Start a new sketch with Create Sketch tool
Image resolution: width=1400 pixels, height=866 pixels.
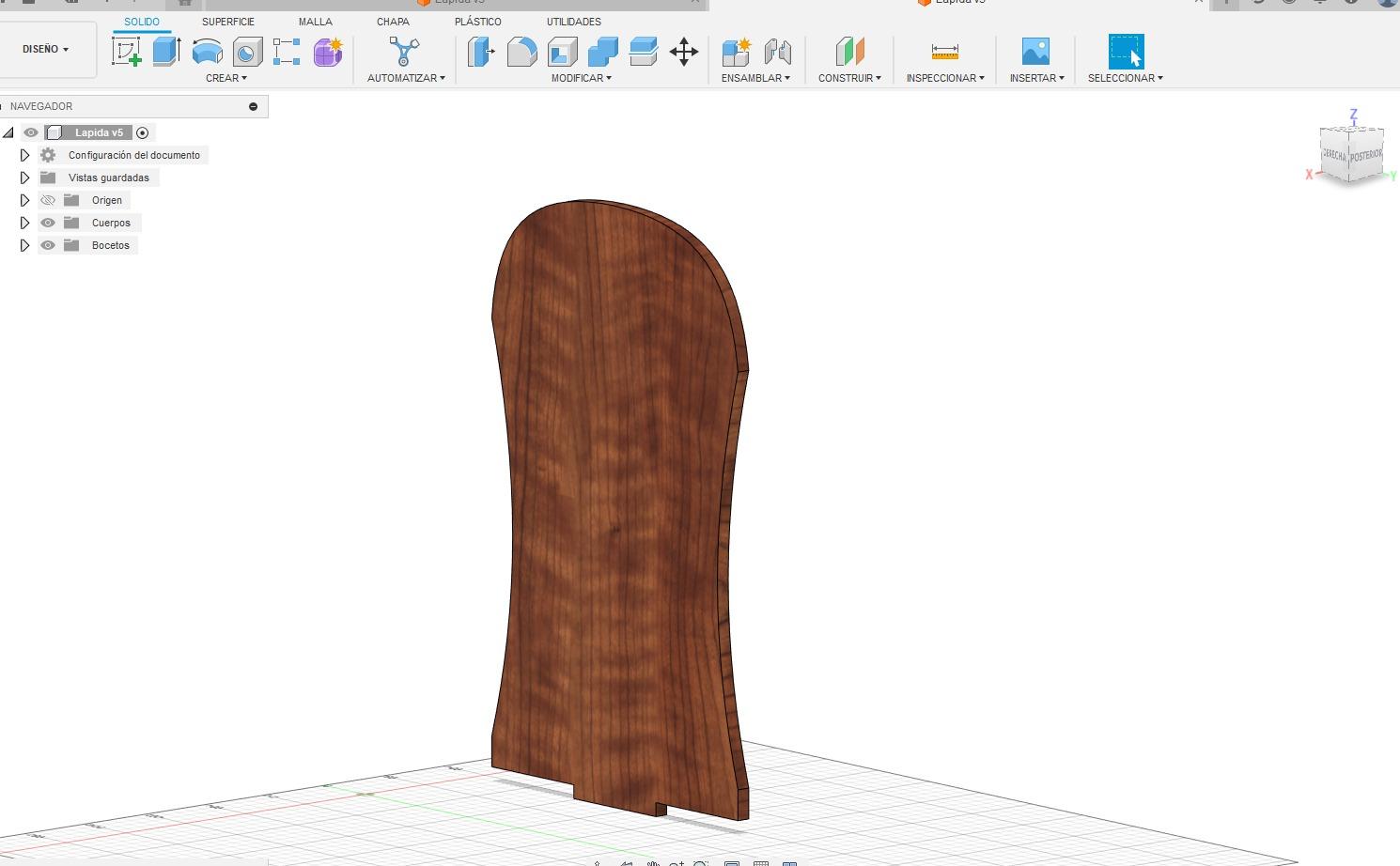click(126, 51)
